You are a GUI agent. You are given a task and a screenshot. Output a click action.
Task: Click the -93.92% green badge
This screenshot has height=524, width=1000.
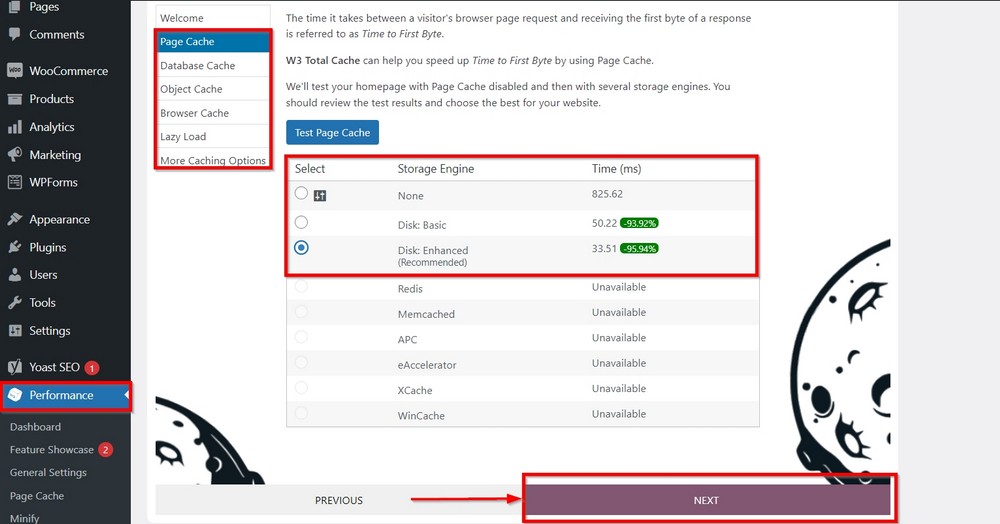[639, 223]
